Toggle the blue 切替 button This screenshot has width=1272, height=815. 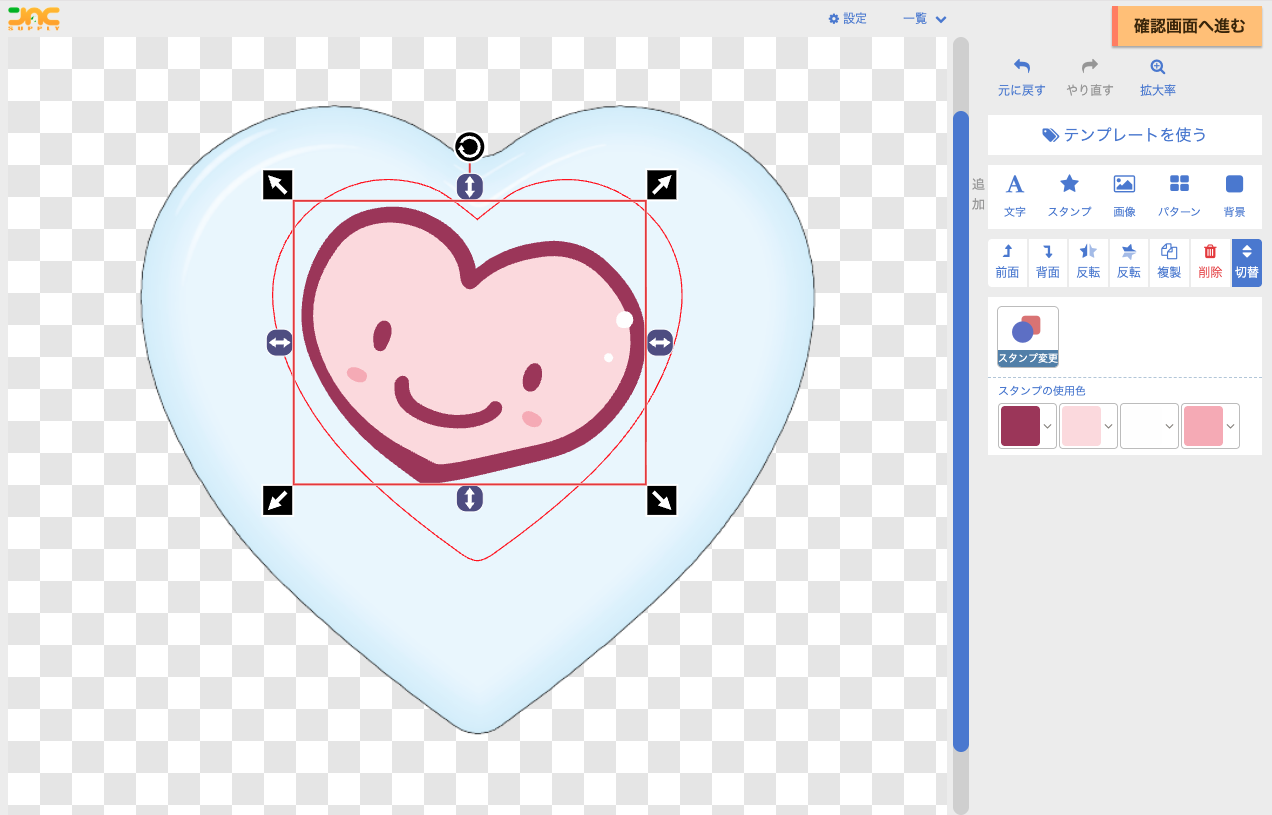tap(1246, 262)
